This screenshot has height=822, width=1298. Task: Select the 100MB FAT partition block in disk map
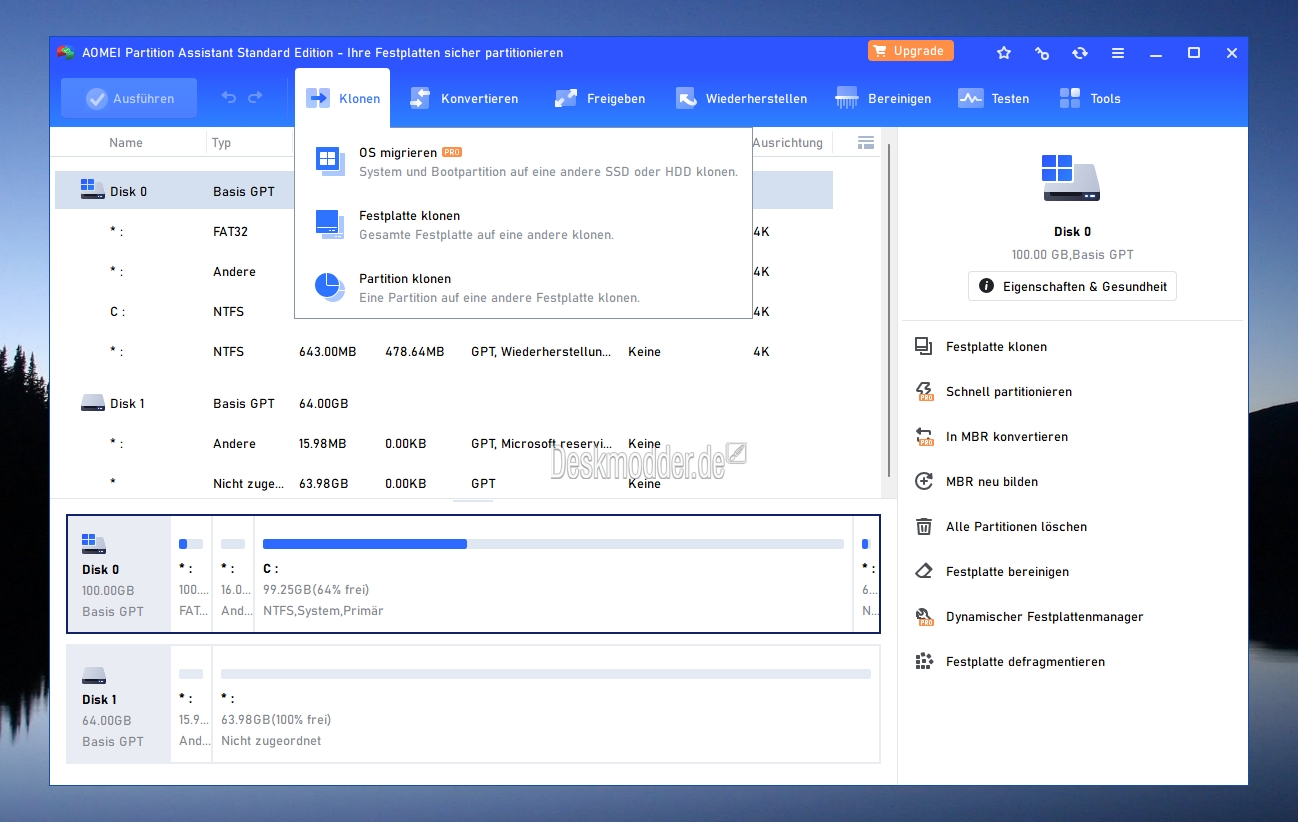(191, 574)
